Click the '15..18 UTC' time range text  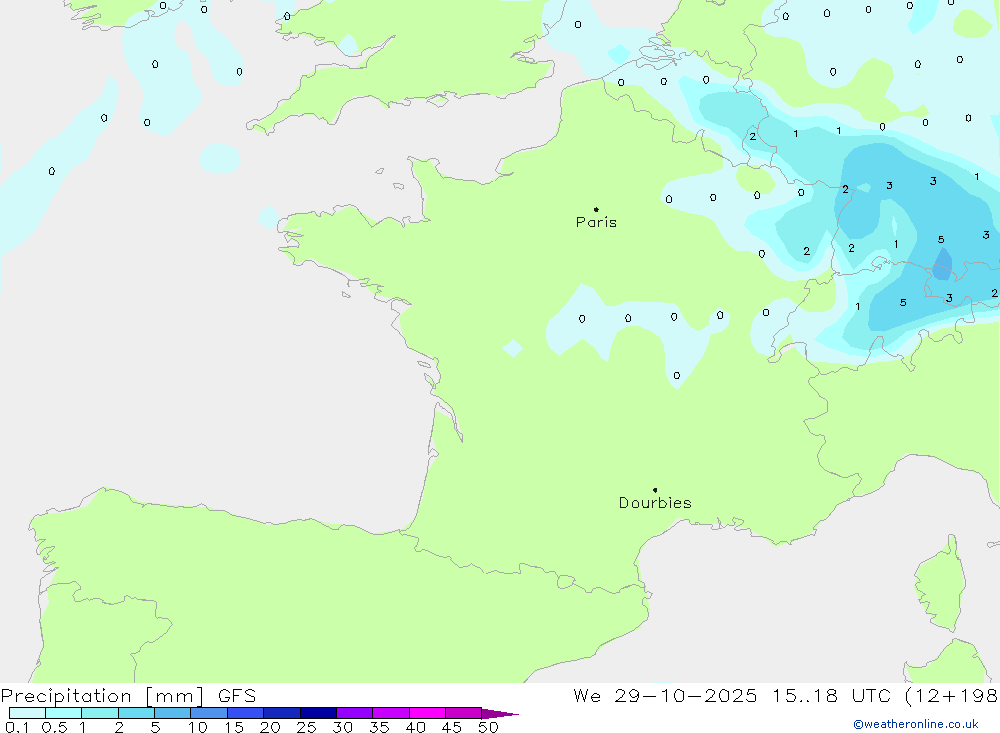pyautogui.click(x=831, y=695)
